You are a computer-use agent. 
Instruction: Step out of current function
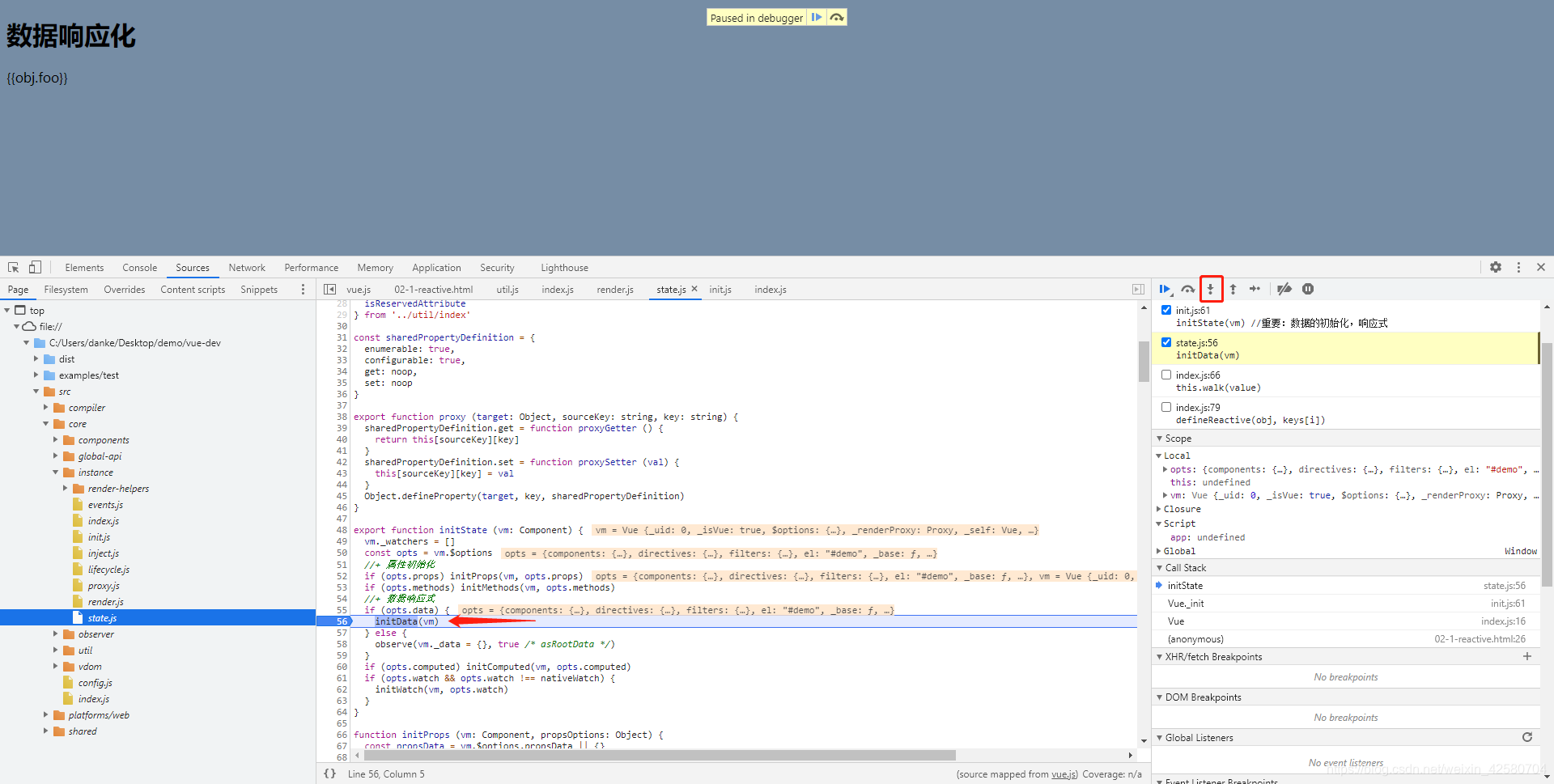pyautogui.click(x=1233, y=289)
